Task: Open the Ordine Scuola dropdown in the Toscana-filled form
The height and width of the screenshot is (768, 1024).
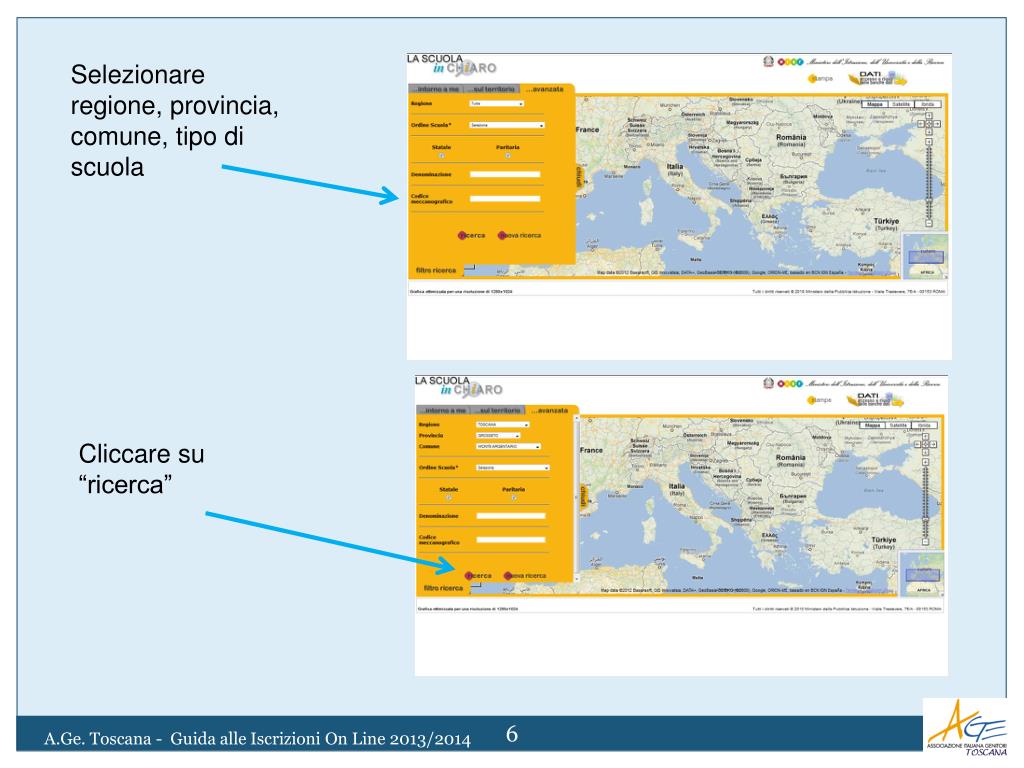Action: 513,468
